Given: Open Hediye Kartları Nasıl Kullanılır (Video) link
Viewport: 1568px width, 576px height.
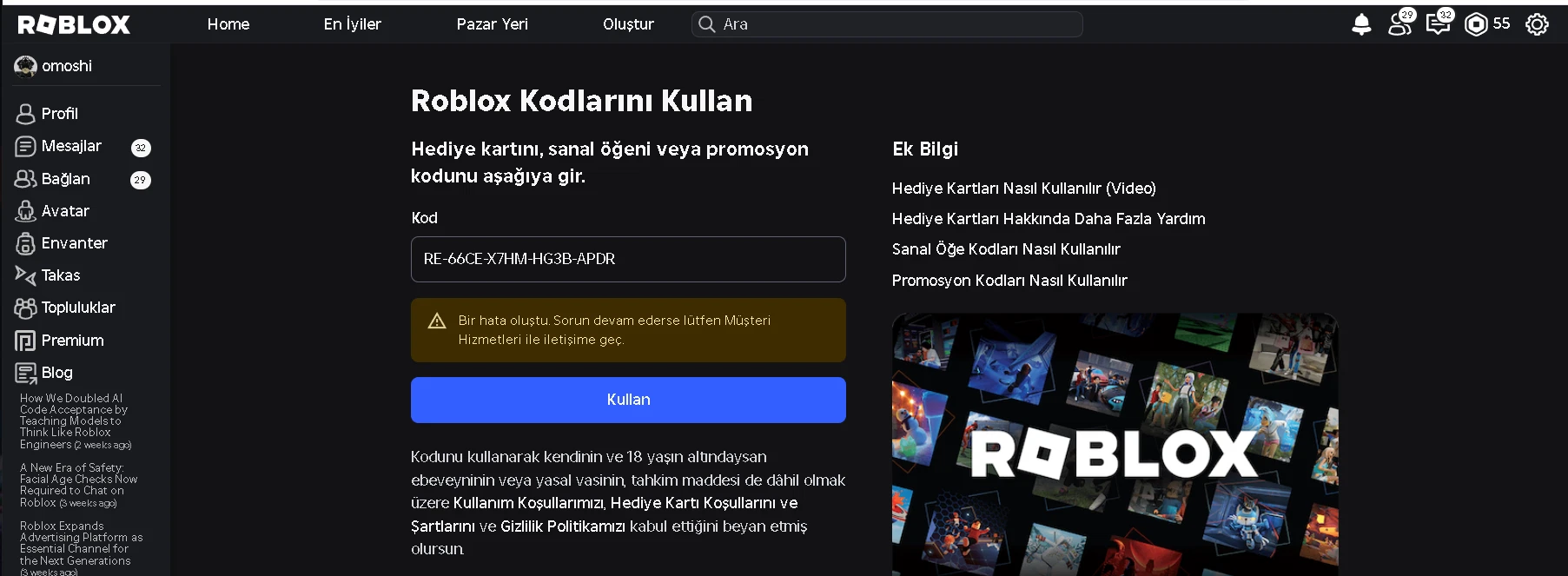Looking at the screenshot, I should [x=1024, y=189].
